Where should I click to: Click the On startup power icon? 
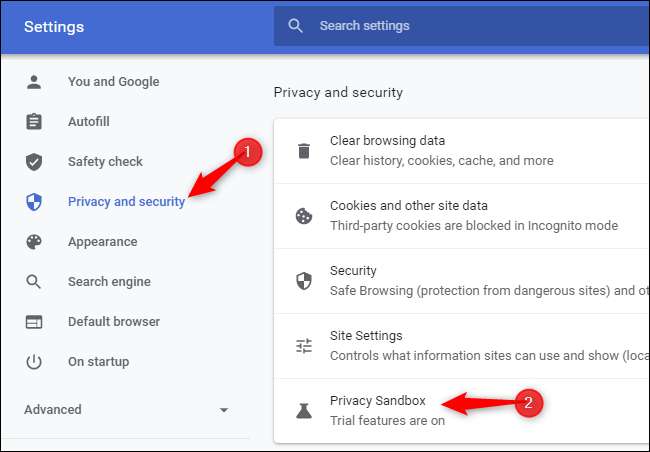point(34,362)
